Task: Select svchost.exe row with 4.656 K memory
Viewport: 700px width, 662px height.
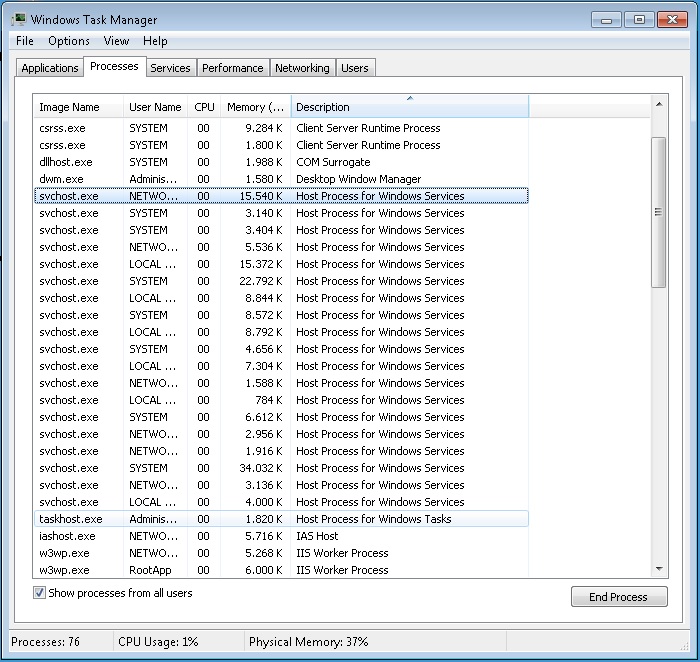Action: [281, 349]
